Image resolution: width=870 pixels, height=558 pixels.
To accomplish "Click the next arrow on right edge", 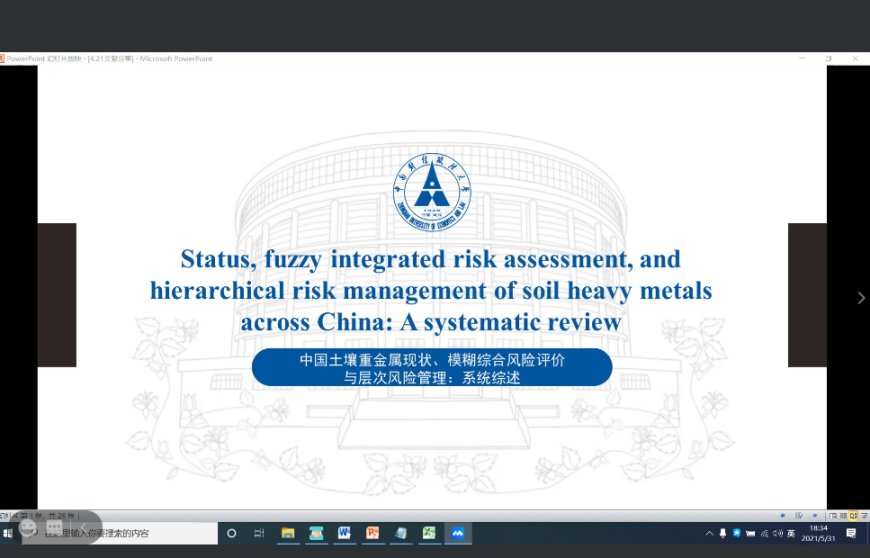I will pos(861,298).
